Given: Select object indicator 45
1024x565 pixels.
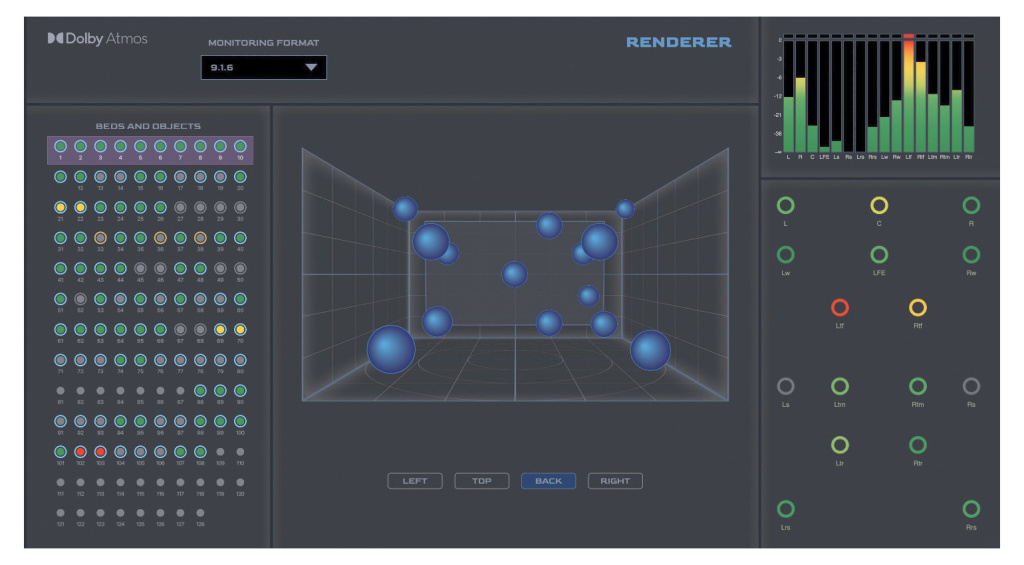Looking at the screenshot, I should 140,268.
